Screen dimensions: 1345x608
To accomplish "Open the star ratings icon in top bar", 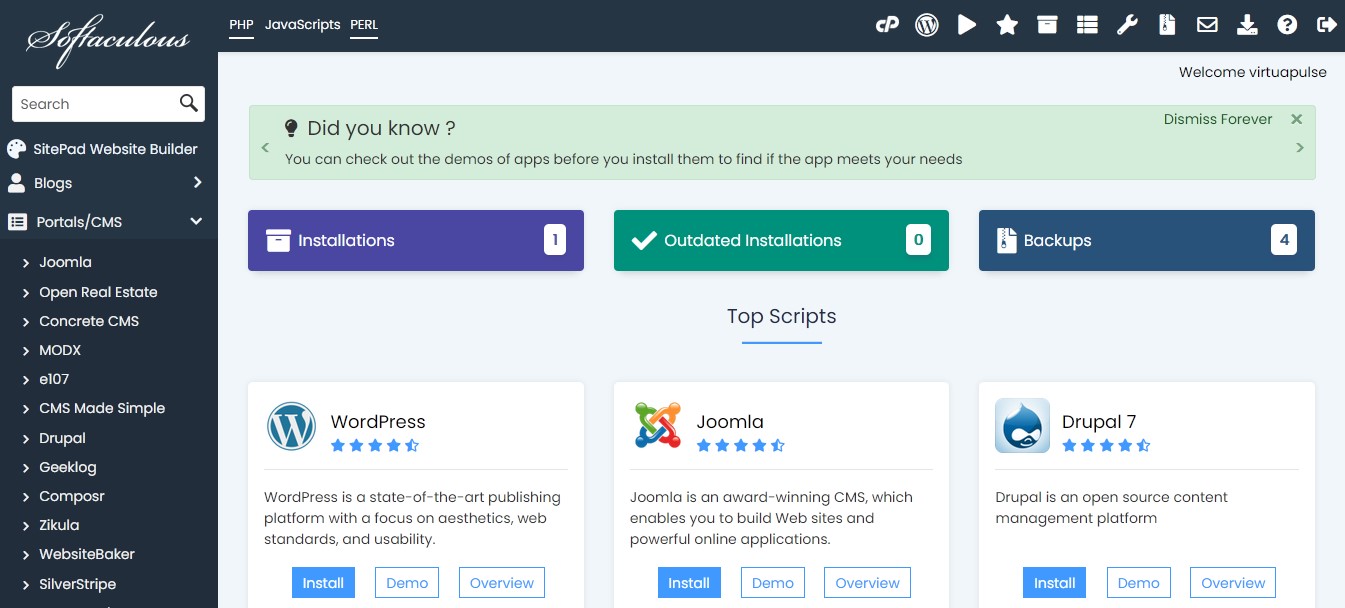I will tap(1007, 25).
